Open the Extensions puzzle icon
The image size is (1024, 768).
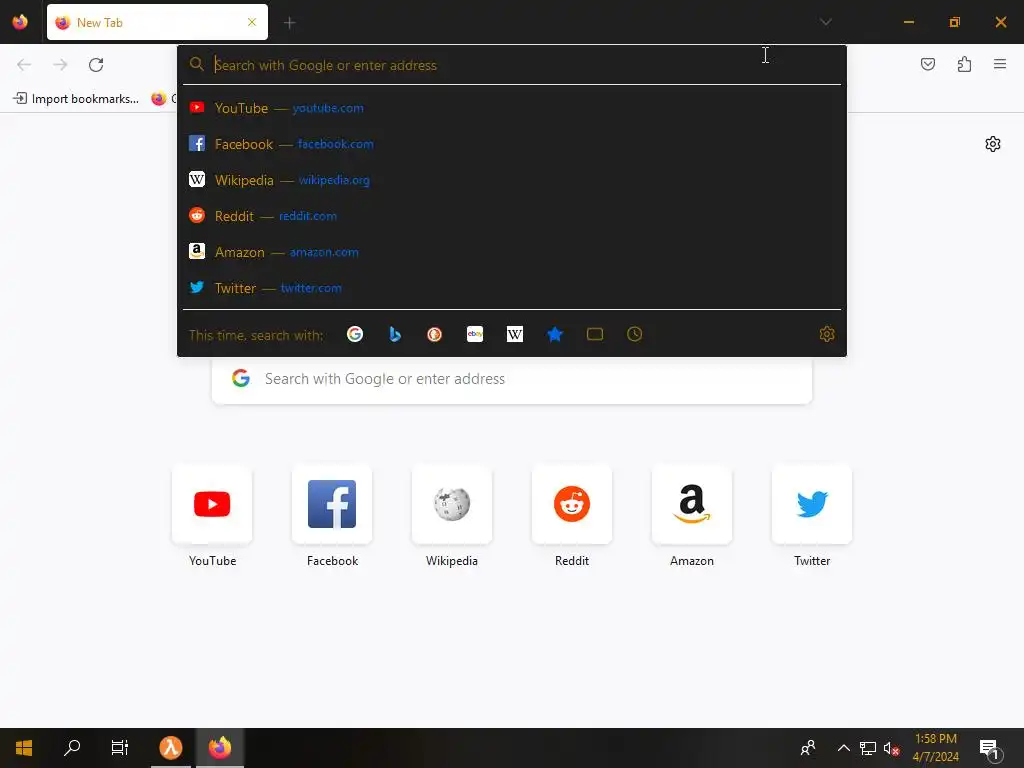(964, 64)
